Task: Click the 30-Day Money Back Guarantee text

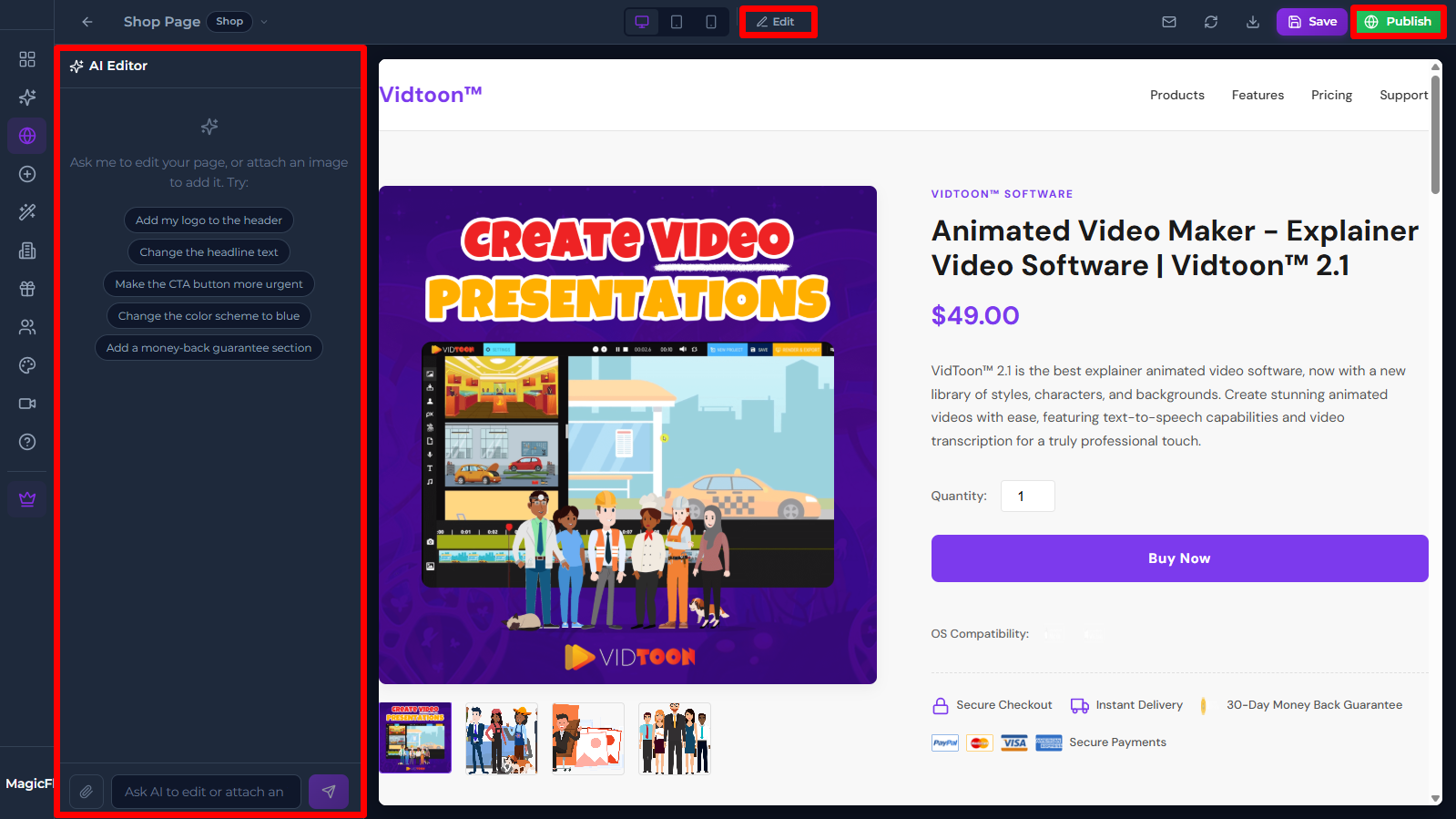Action: click(1314, 705)
